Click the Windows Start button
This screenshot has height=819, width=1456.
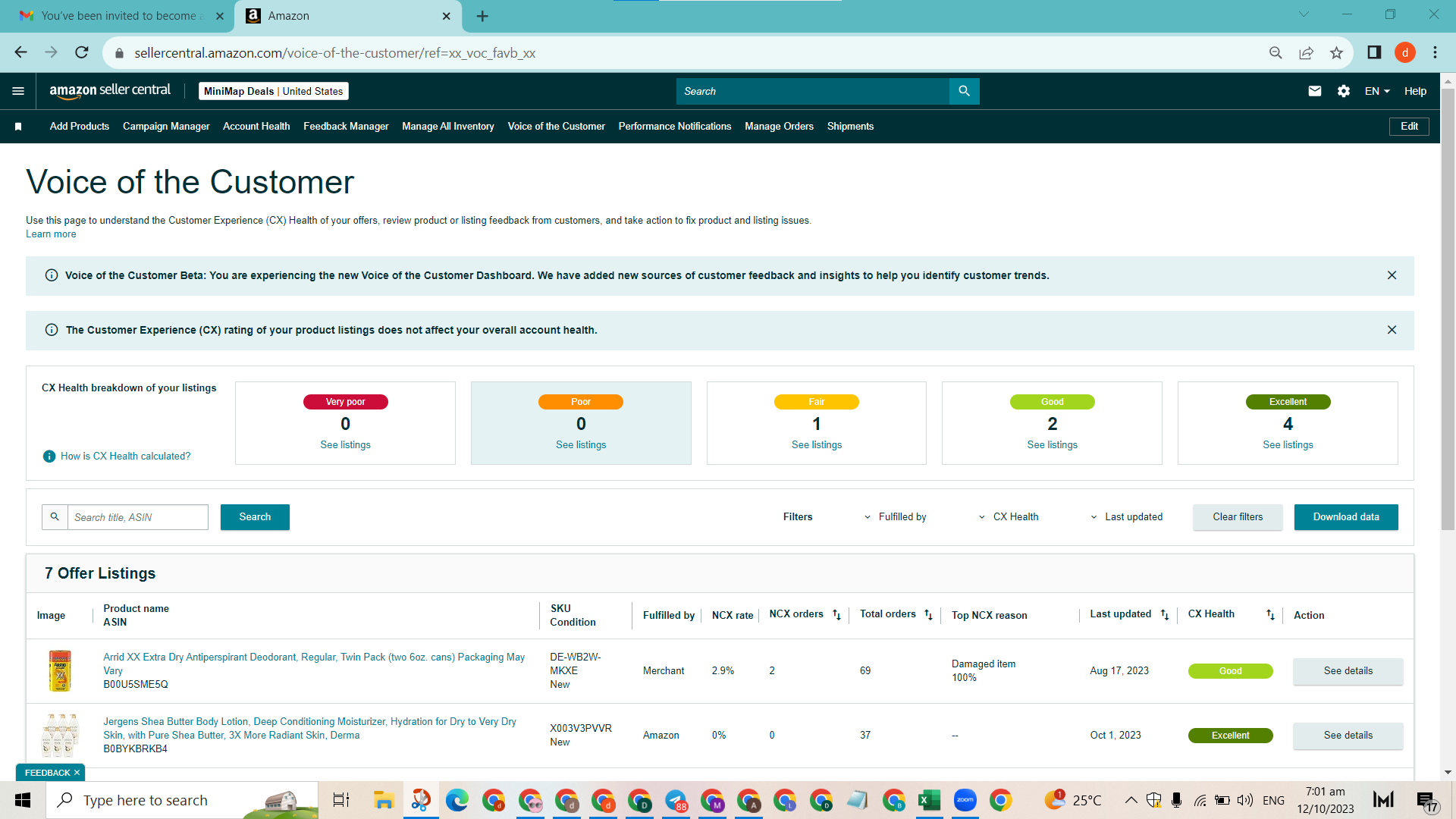click(x=23, y=800)
